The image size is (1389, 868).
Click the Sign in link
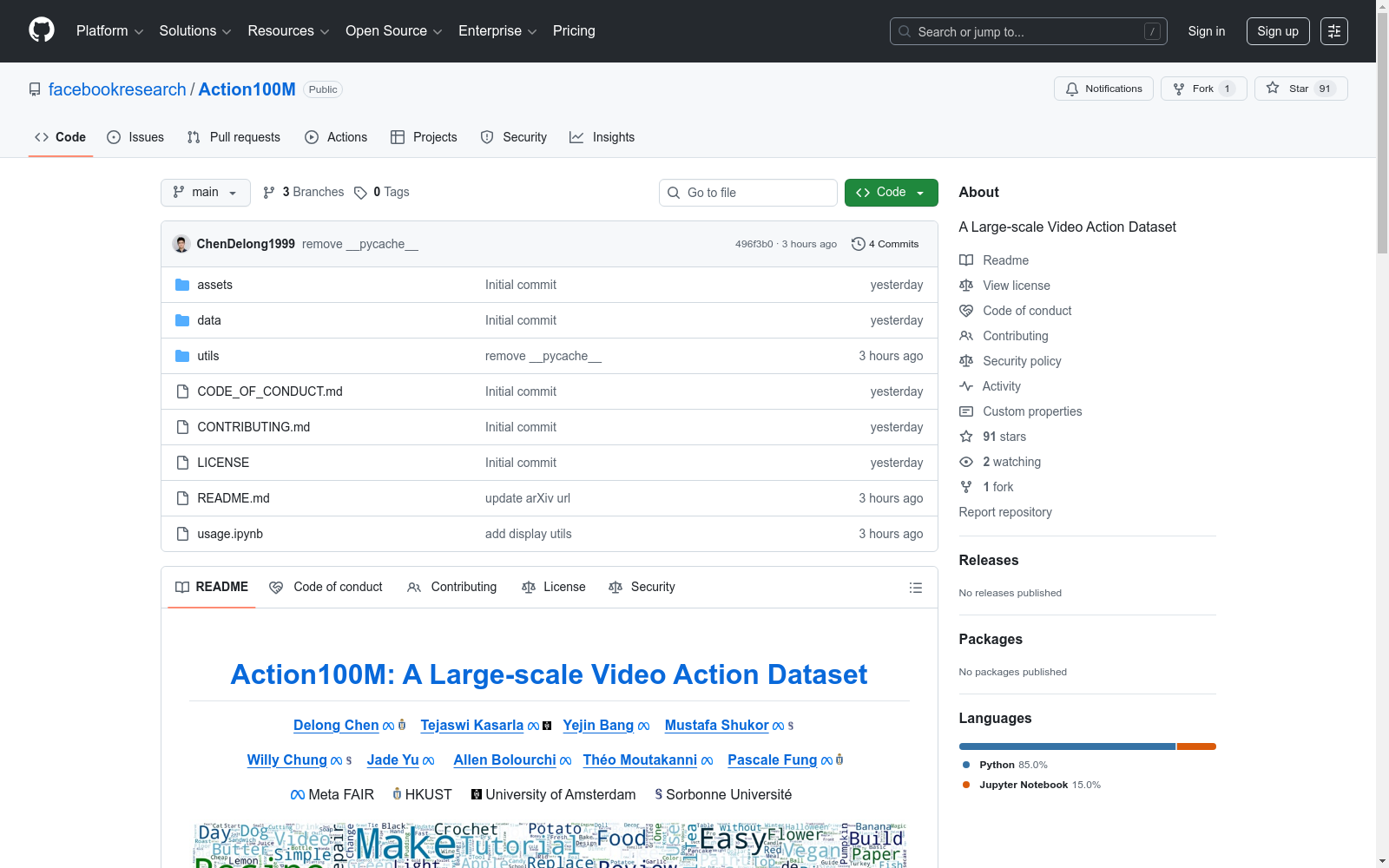pos(1207,31)
